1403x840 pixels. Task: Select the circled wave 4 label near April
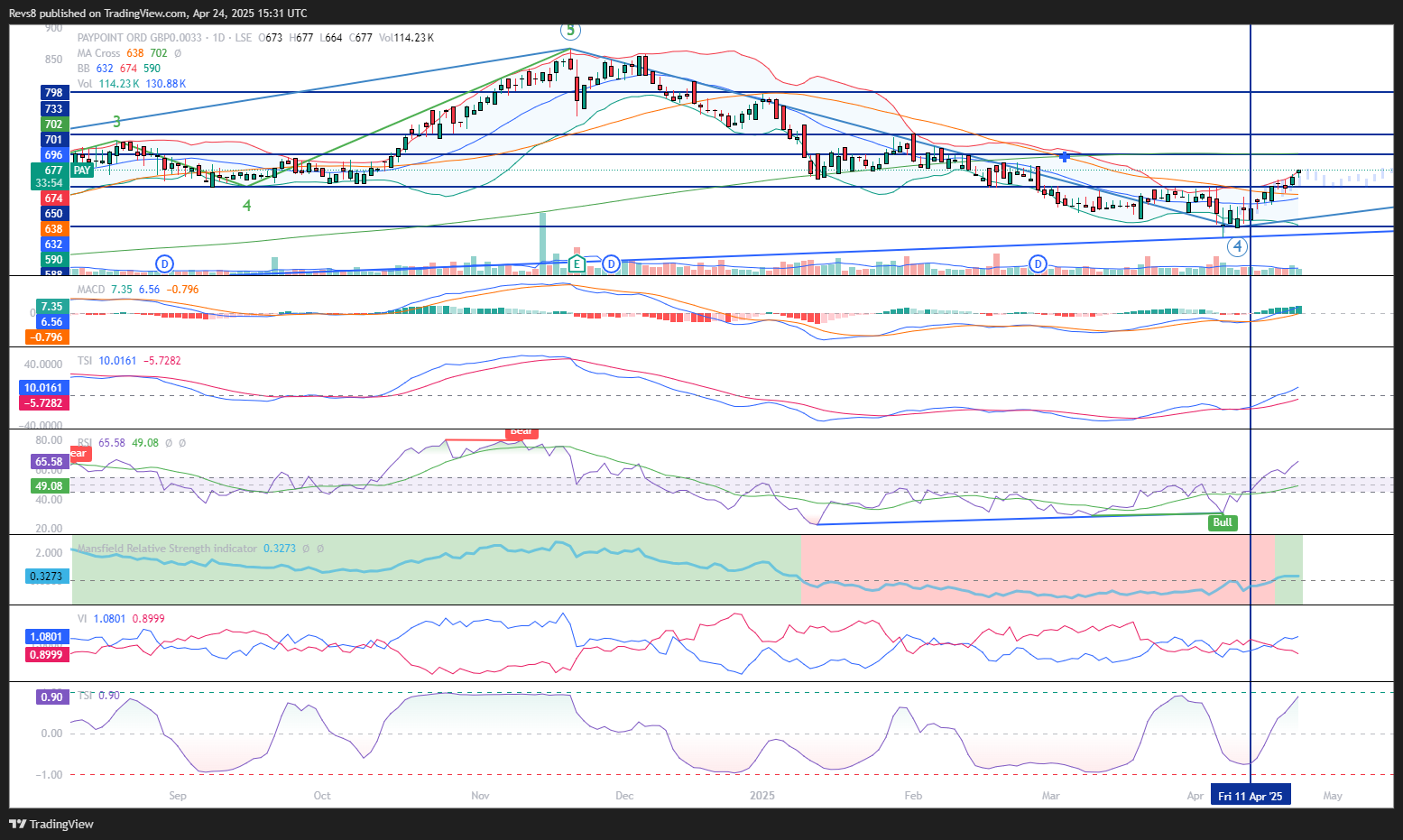click(1238, 246)
